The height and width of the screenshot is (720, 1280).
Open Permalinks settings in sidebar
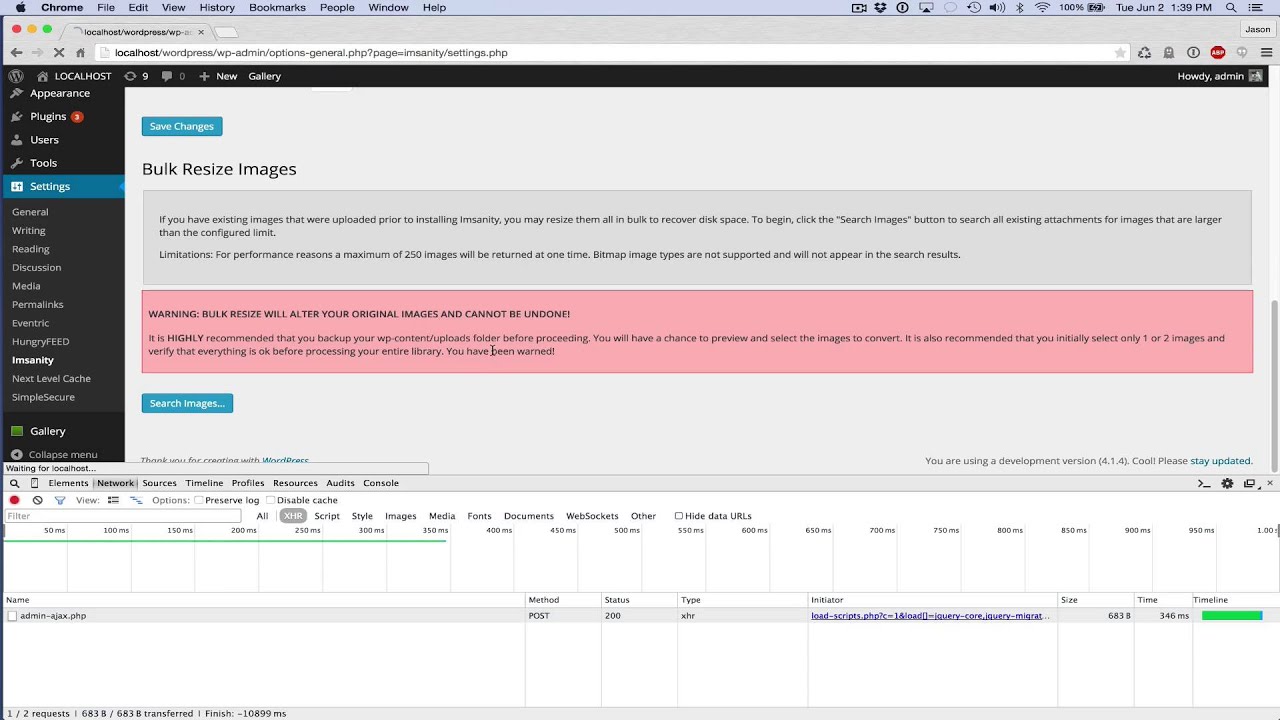pos(37,304)
